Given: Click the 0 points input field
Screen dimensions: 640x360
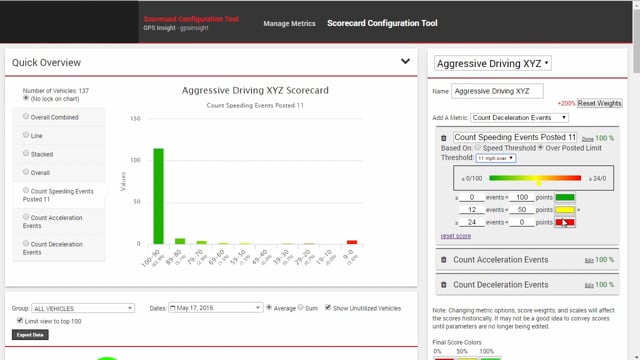Looking at the screenshot, I should tap(522, 222).
